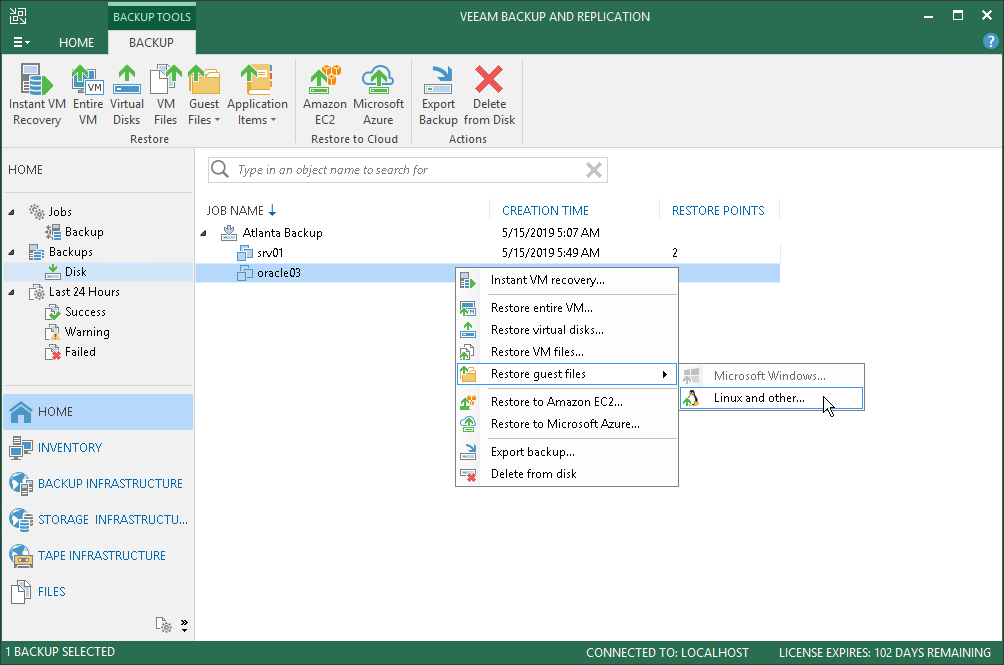Clear the search box with X
This screenshot has height=665, width=1004.
[x=594, y=170]
